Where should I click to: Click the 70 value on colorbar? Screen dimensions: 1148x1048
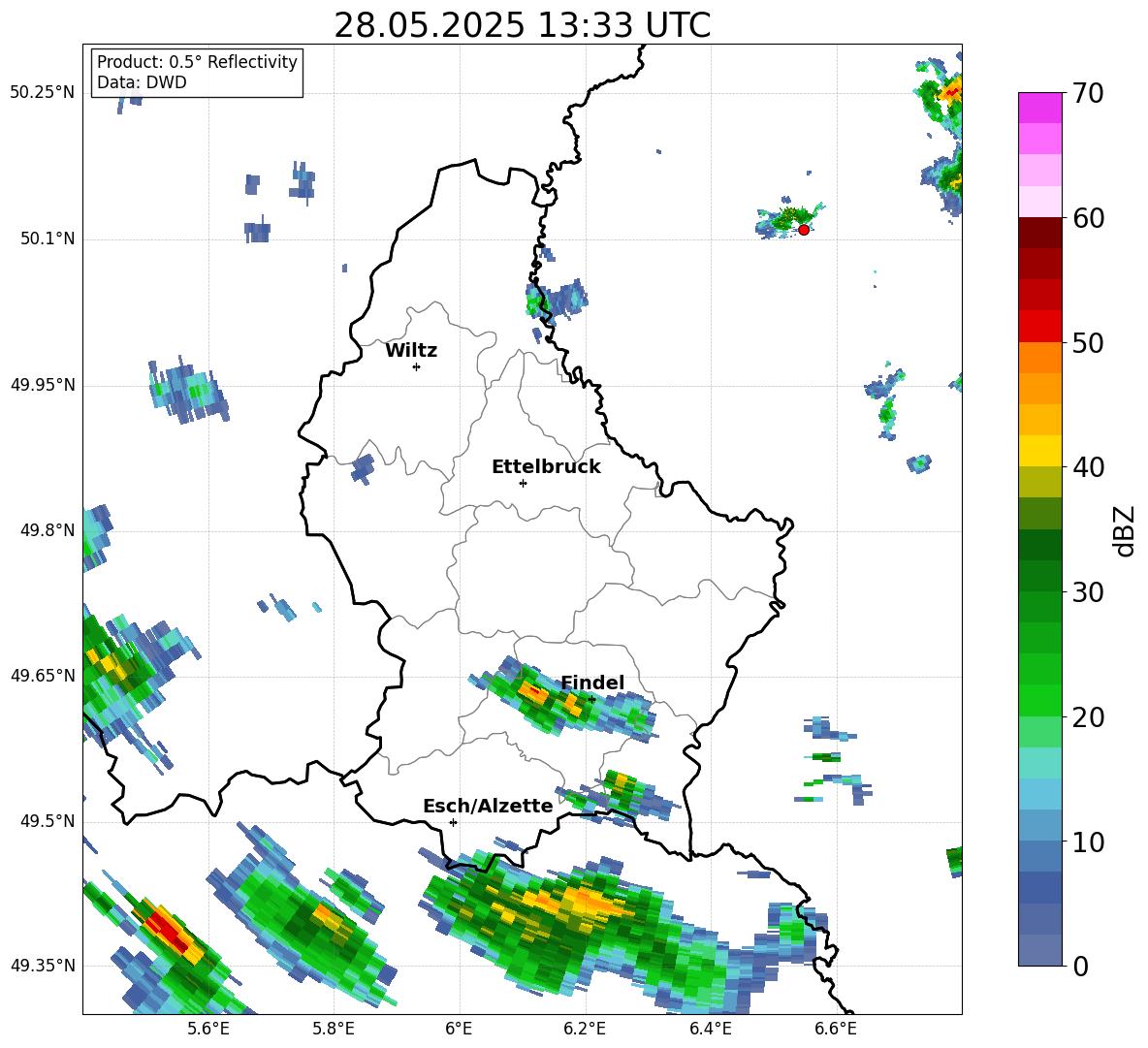click(1088, 93)
